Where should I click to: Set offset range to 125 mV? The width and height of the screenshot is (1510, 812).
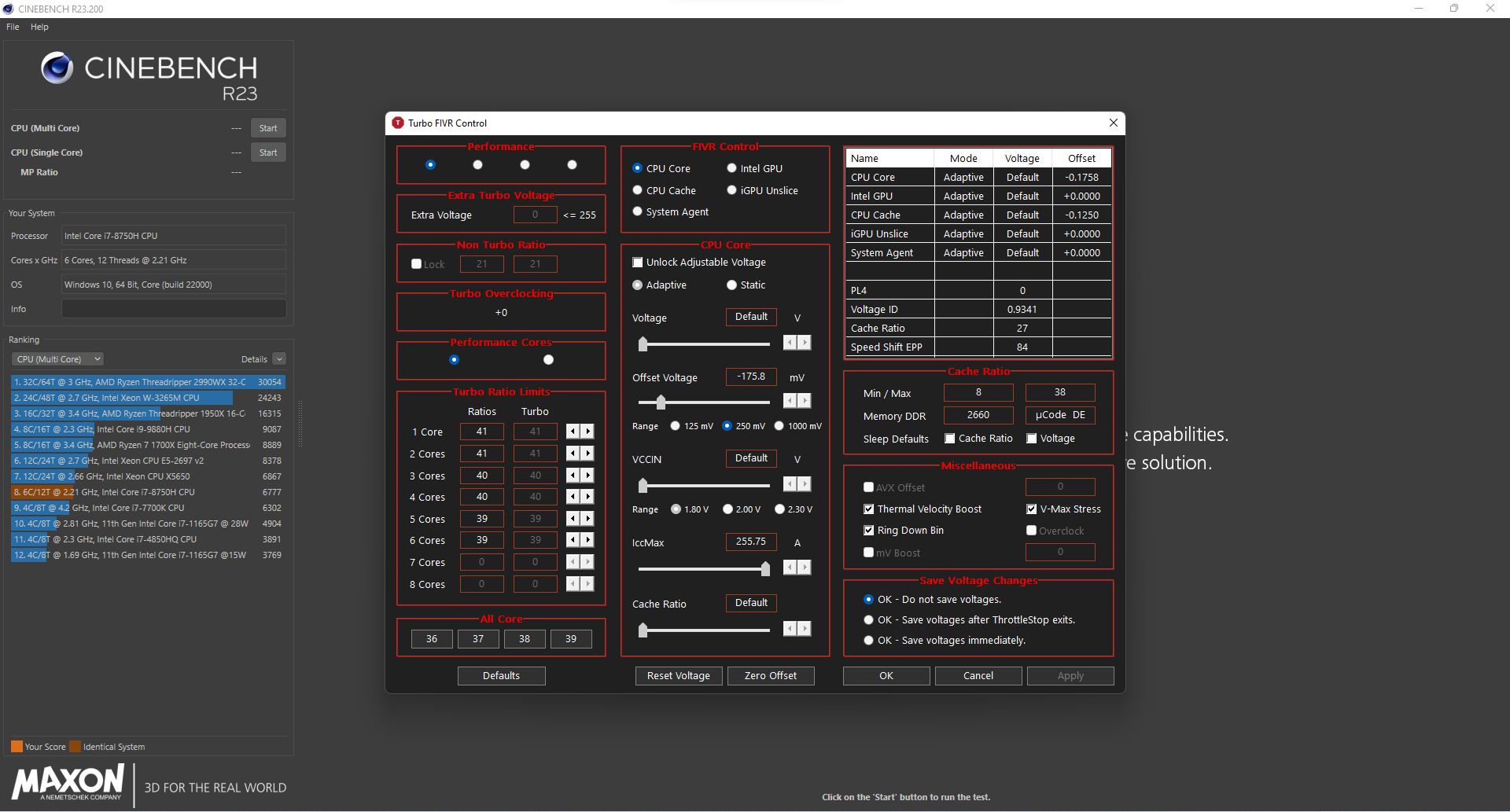click(675, 426)
